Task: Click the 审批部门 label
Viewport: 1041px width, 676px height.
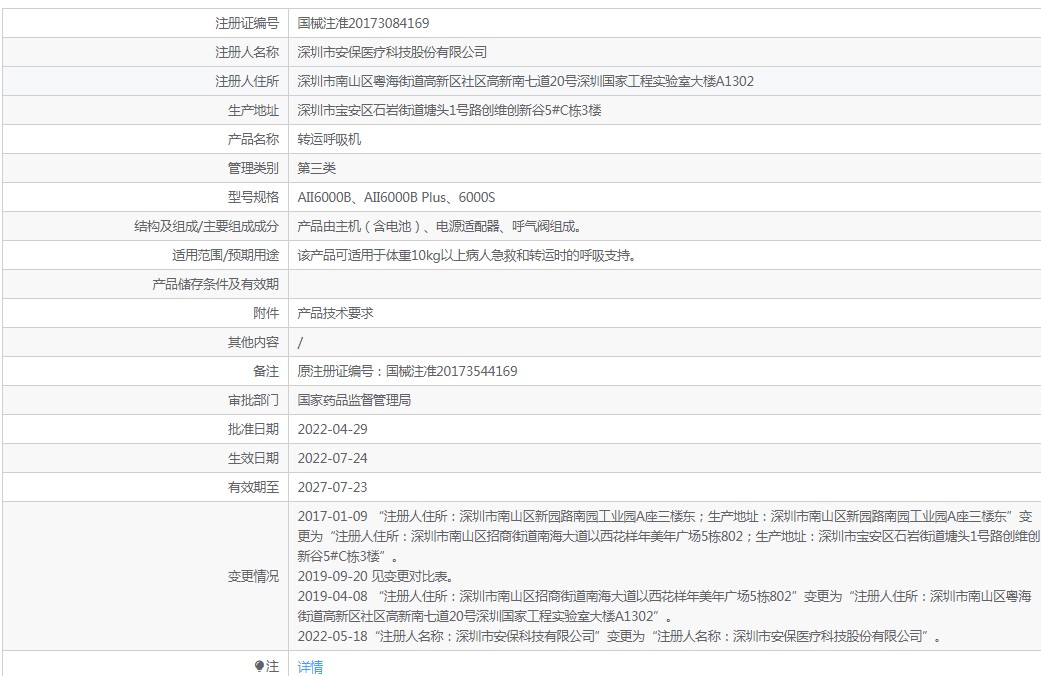Action: (254, 400)
